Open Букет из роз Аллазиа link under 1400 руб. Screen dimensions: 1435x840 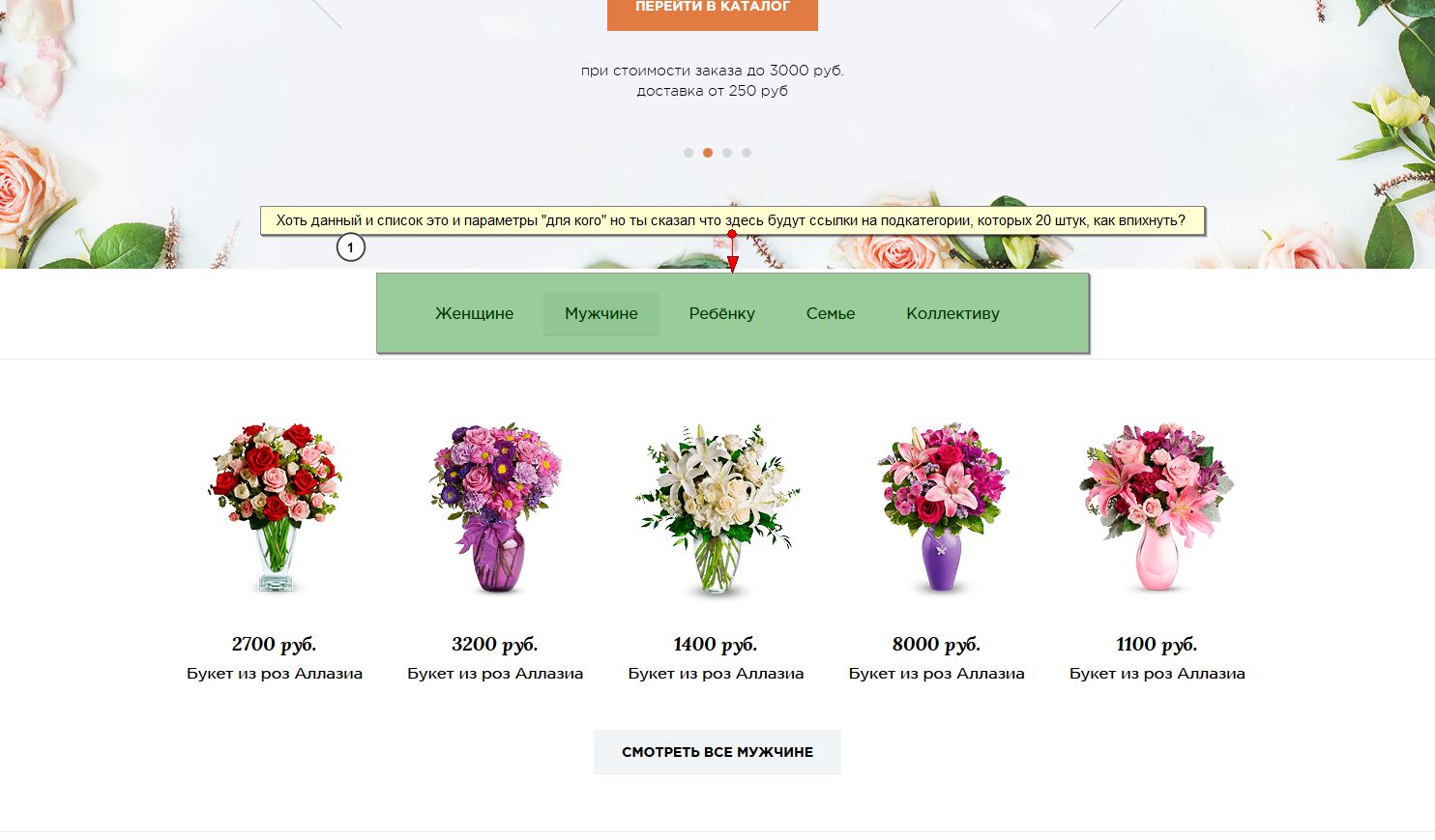coord(716,674)
